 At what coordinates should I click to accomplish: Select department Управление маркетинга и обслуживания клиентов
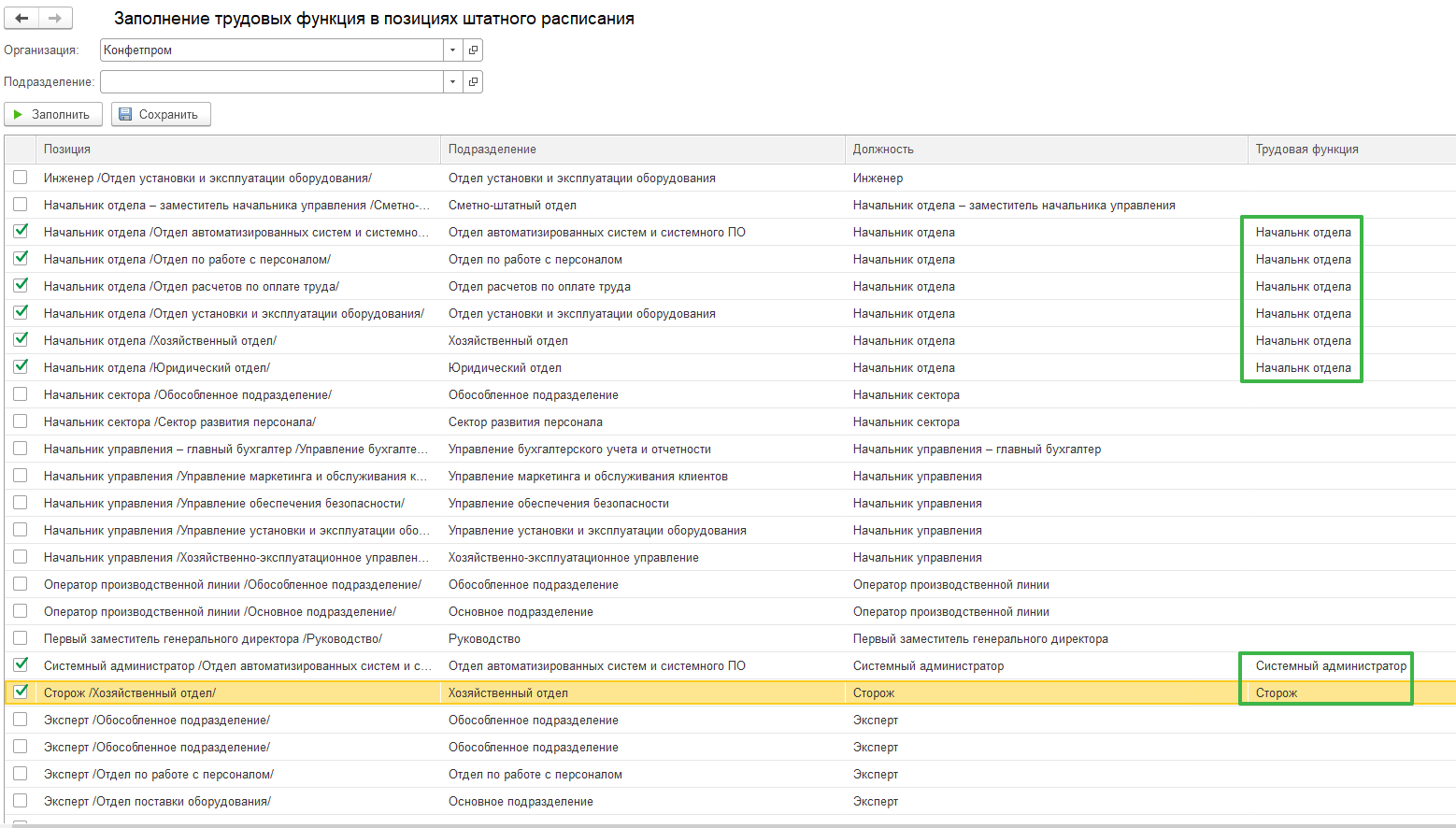pyautogui.click(x=588, y=477)
